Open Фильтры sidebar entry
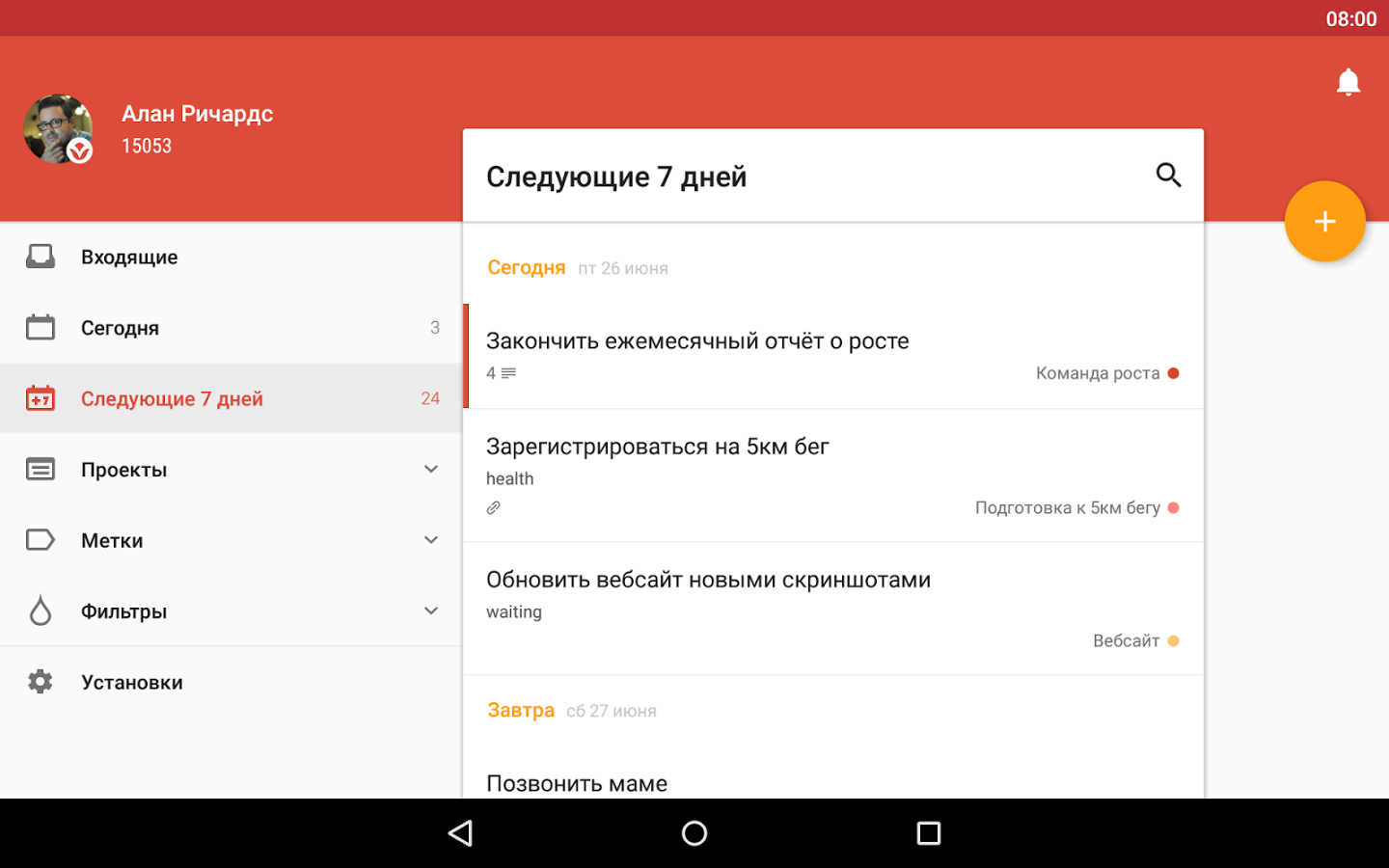Viewport: 1389px width, 868px height. tap(231, 610)
